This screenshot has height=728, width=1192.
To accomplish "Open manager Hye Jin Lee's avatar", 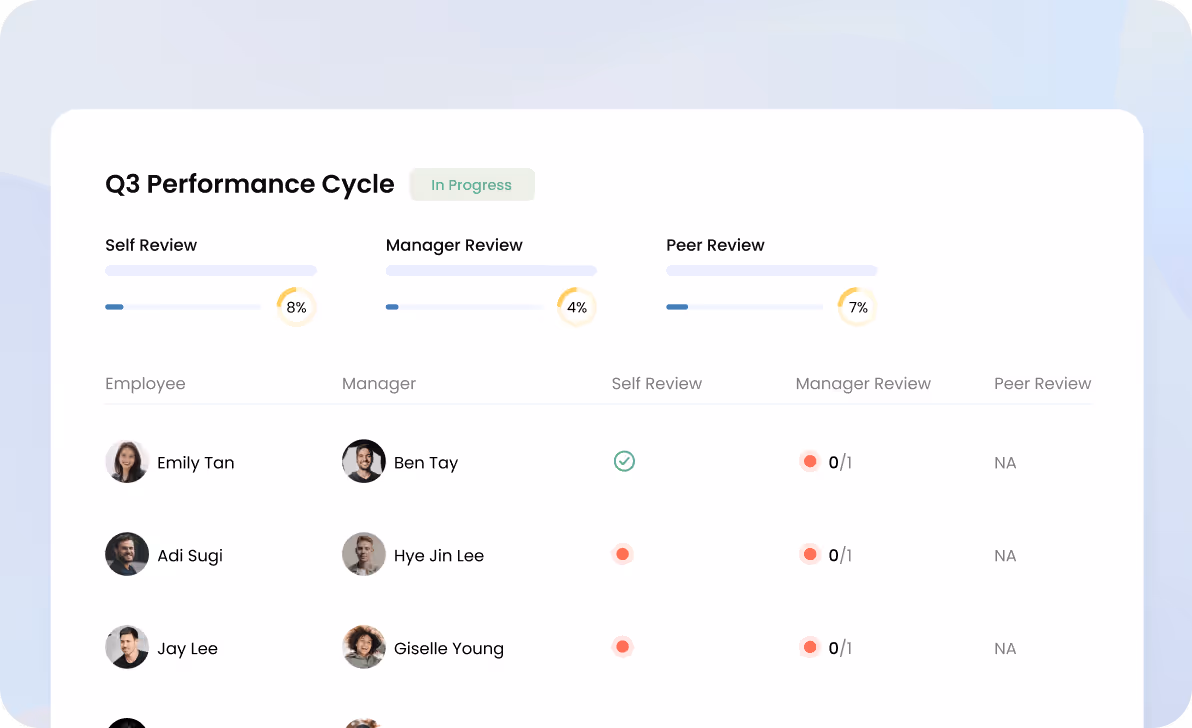I will coord(364,554).
